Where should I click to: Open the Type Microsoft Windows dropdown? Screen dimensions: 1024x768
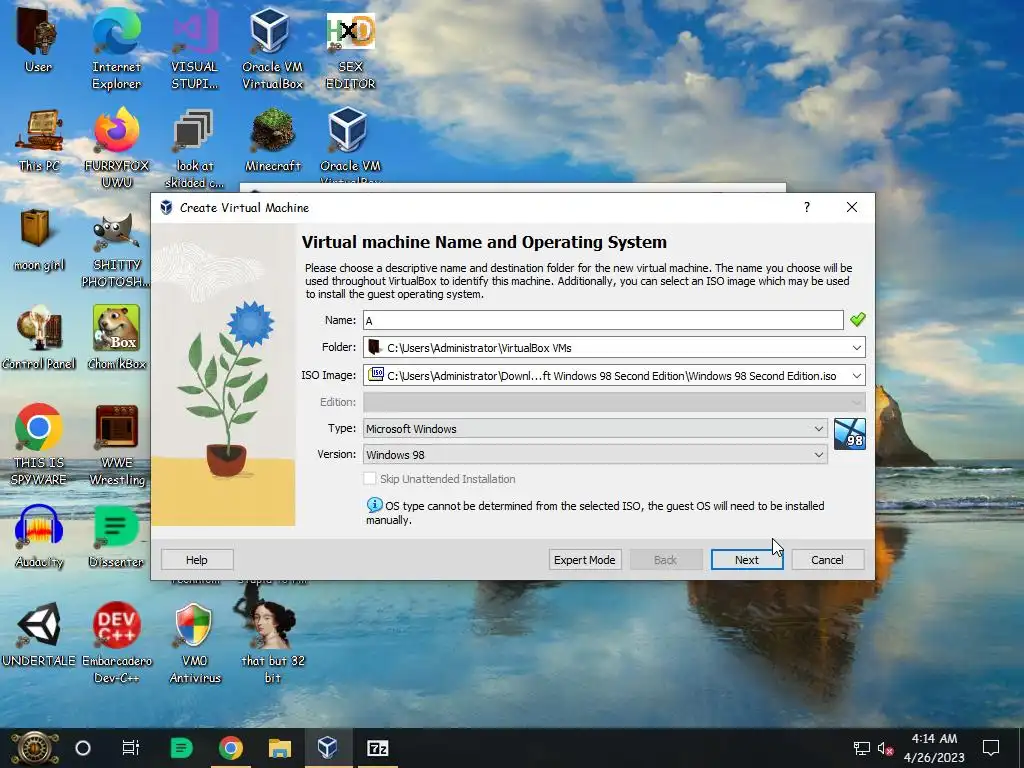click(x=595, y=428)
